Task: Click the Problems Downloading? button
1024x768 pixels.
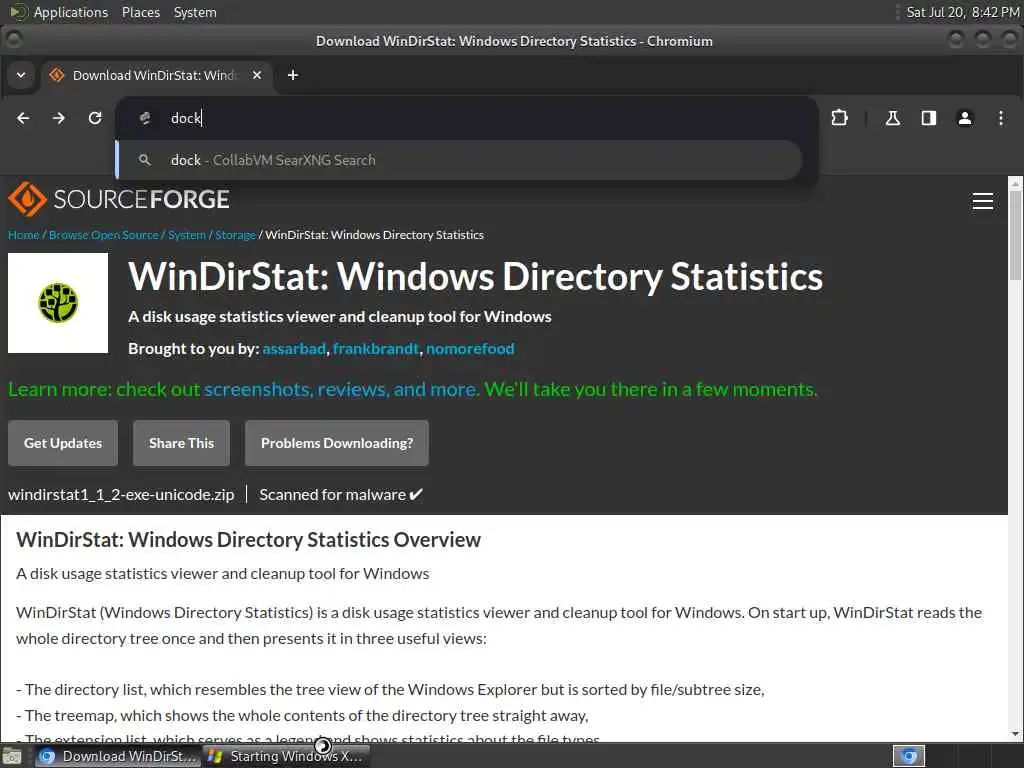Action: [x=337, y=443]
